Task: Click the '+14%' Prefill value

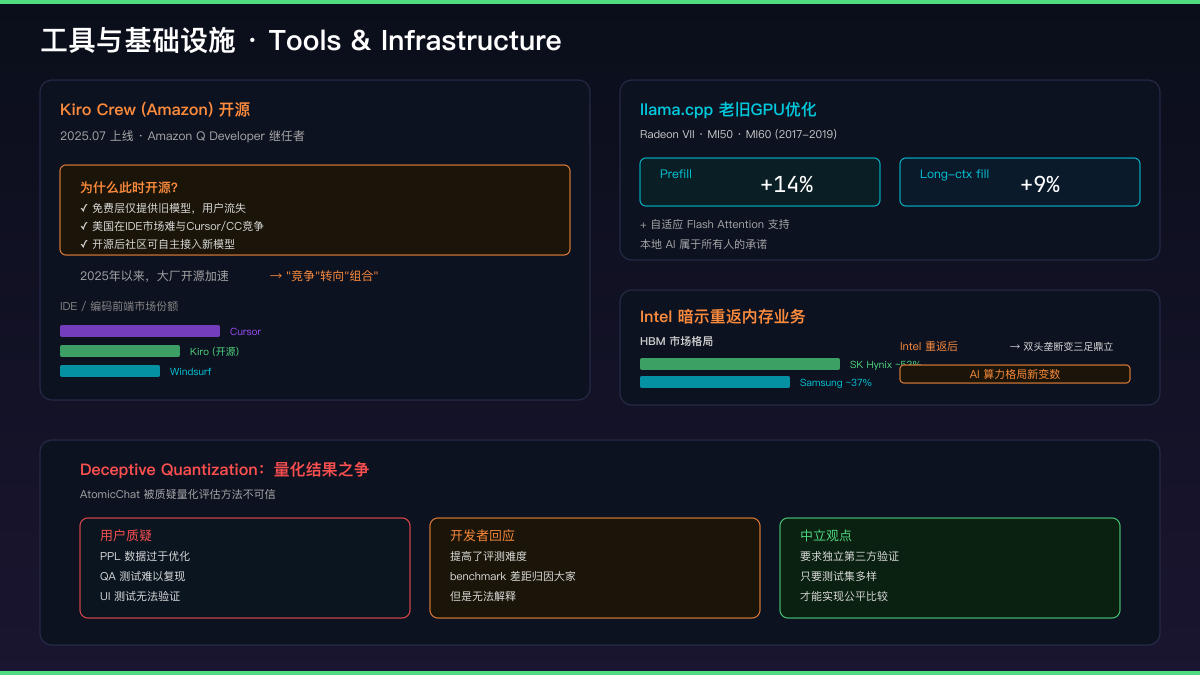Action: pos(787,185)
